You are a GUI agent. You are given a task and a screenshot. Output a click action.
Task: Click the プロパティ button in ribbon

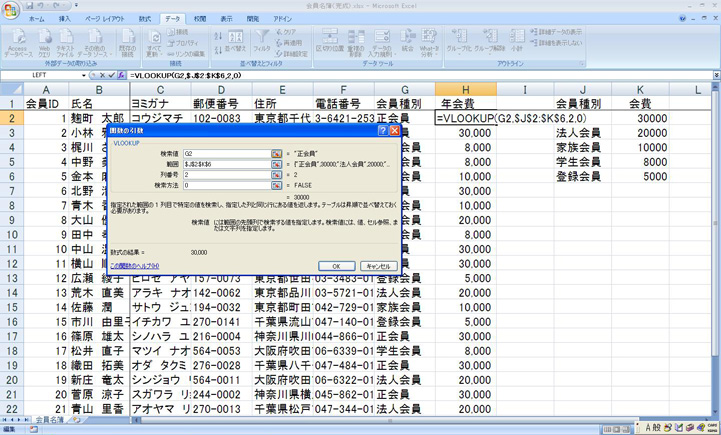coord(183,43)
